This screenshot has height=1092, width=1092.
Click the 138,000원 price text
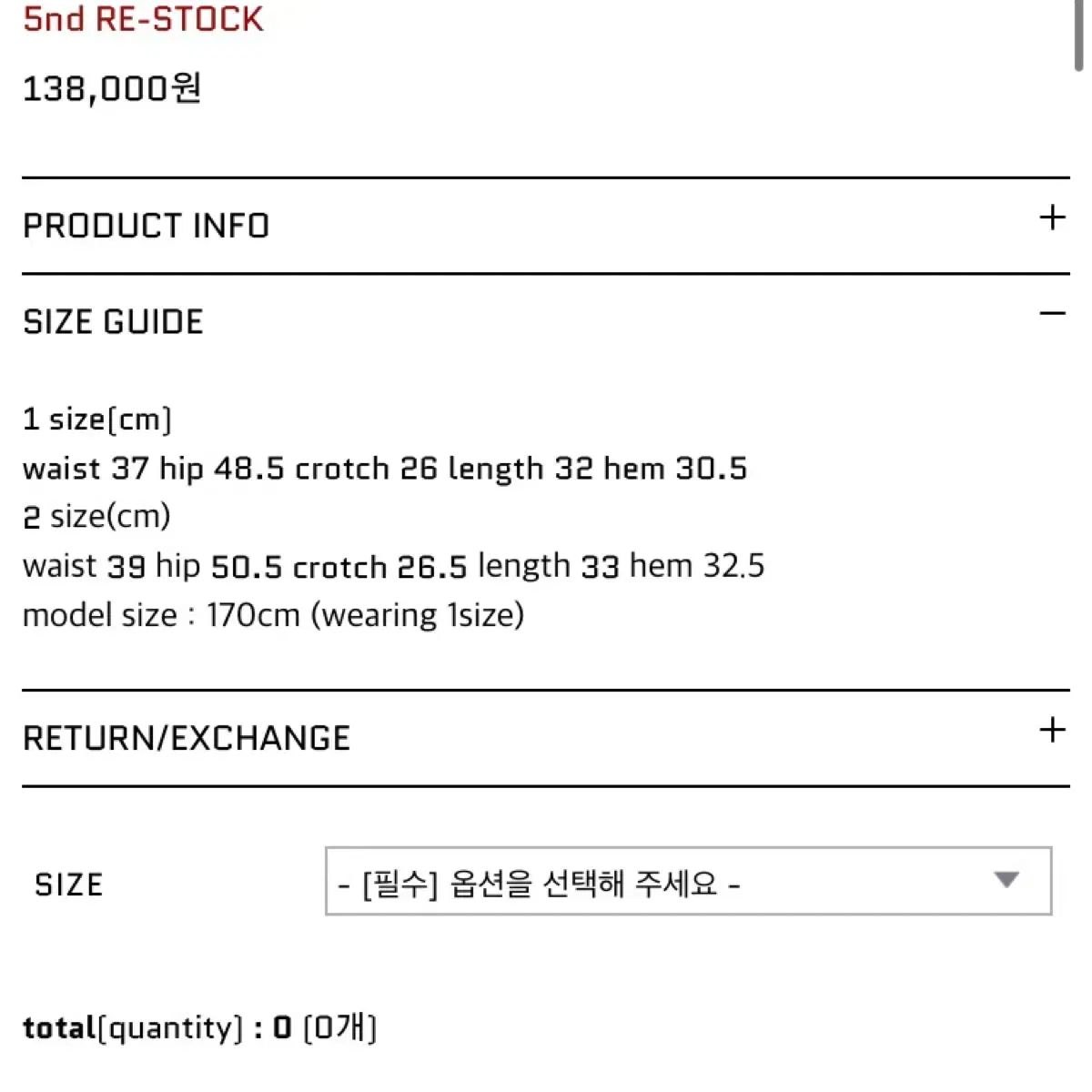click(x=111, y=89)
